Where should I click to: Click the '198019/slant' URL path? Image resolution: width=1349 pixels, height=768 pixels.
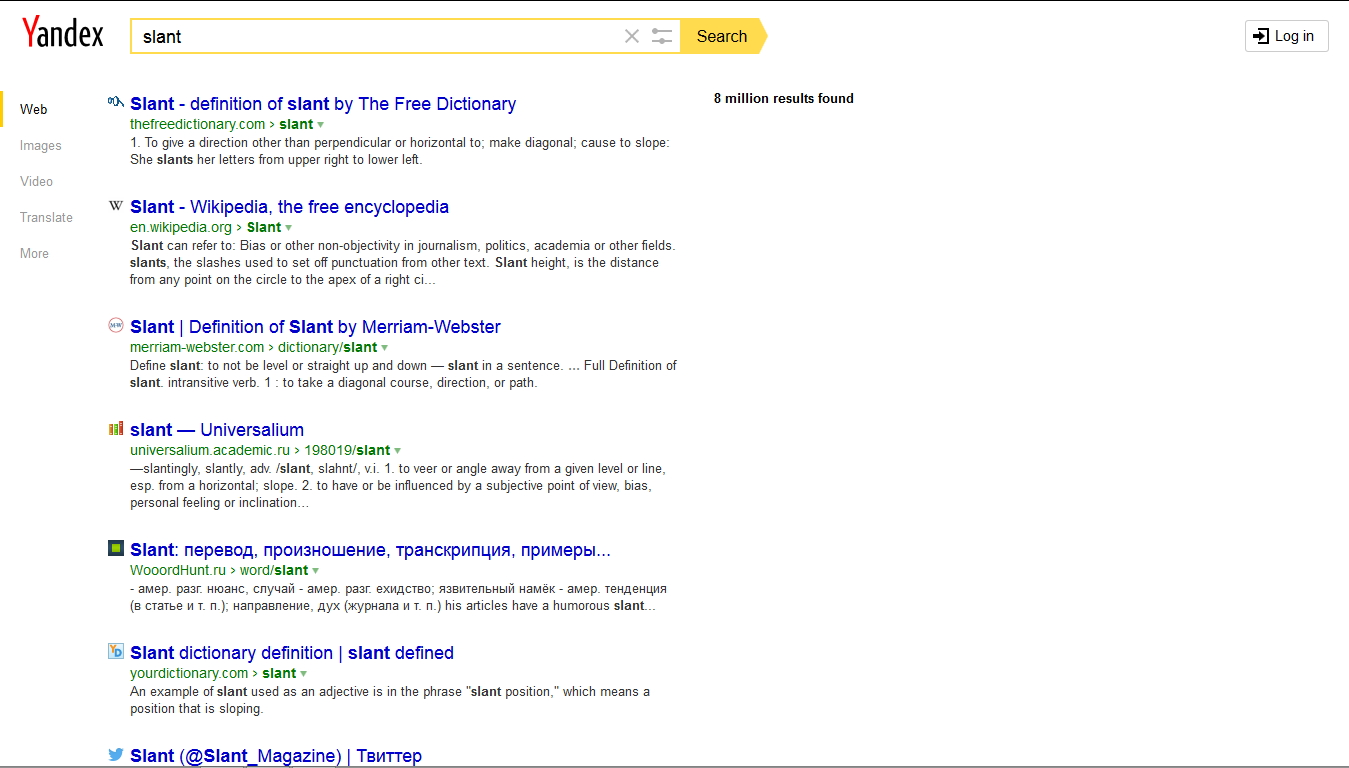point(347,451)
